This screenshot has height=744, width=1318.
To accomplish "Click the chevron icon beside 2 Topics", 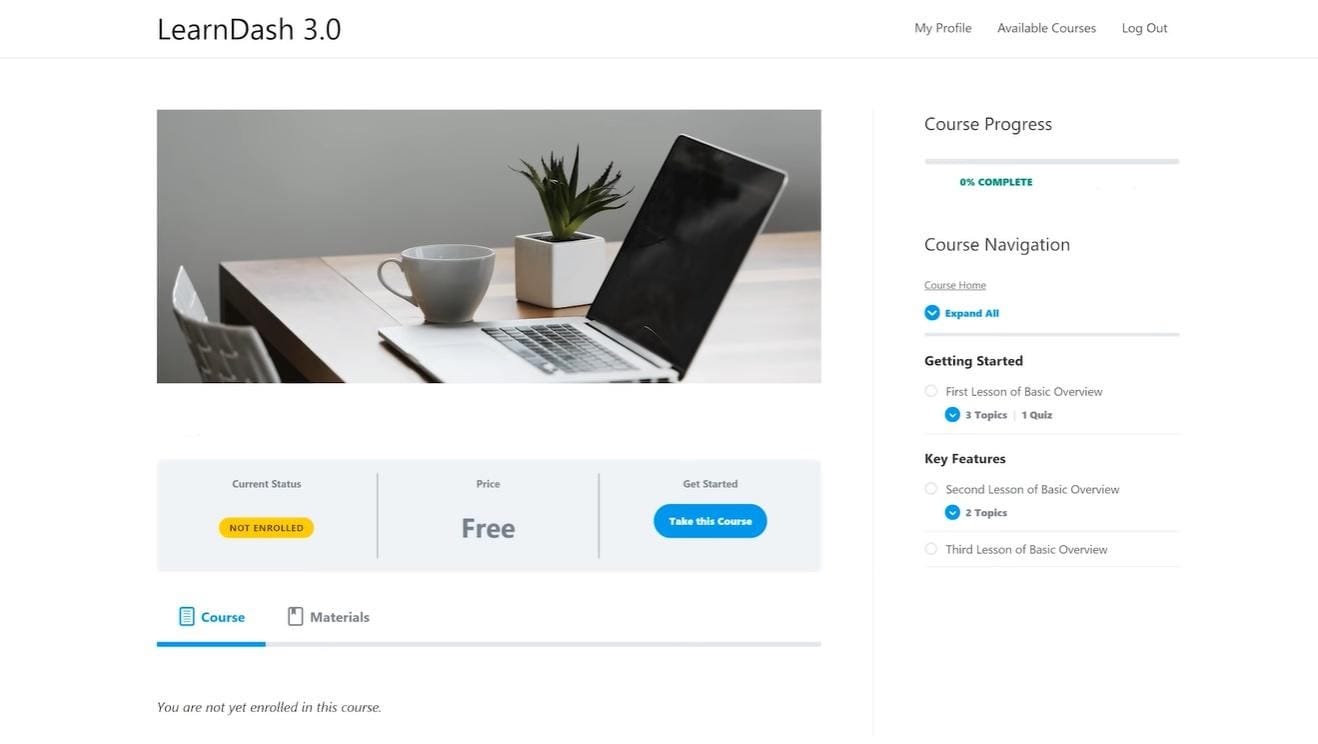I will pyautogui.click(x=952, y=513).
